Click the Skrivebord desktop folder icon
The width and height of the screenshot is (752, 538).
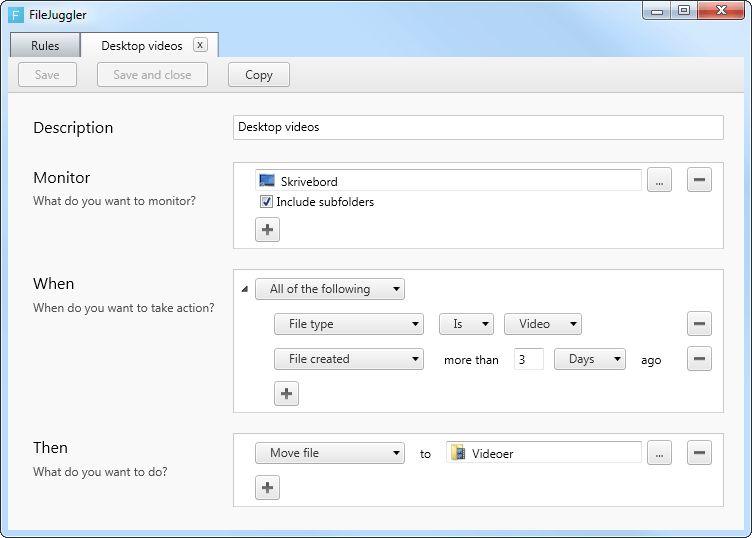point(267,180)
